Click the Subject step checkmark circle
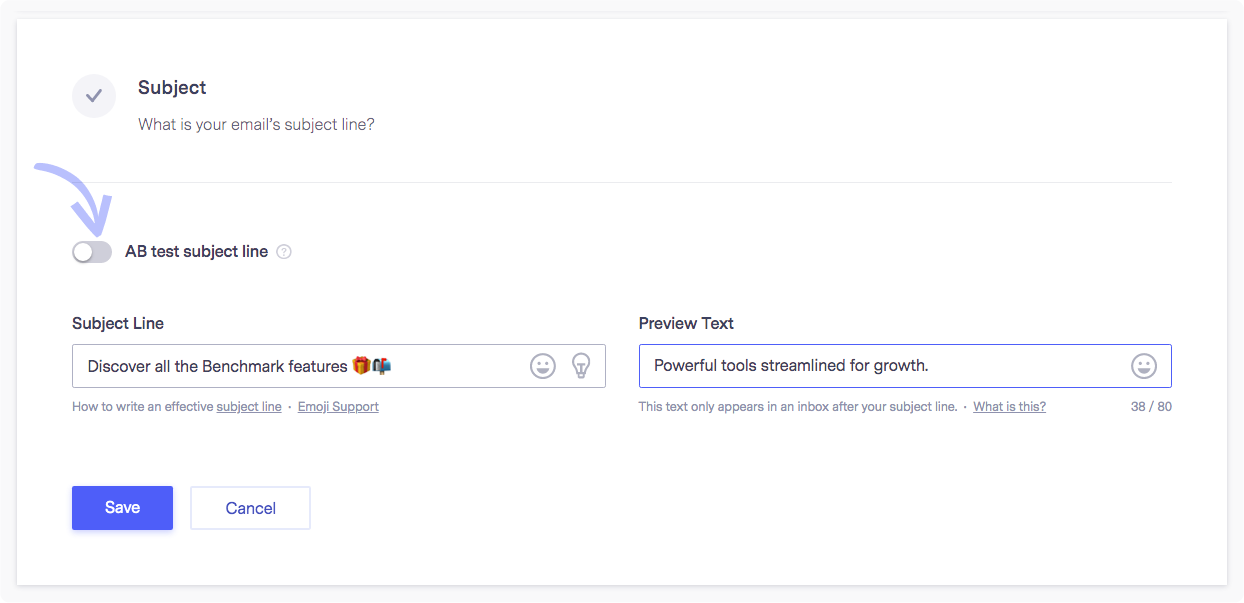This screenshot has width=1244, height=603. [x=94, y=96]
